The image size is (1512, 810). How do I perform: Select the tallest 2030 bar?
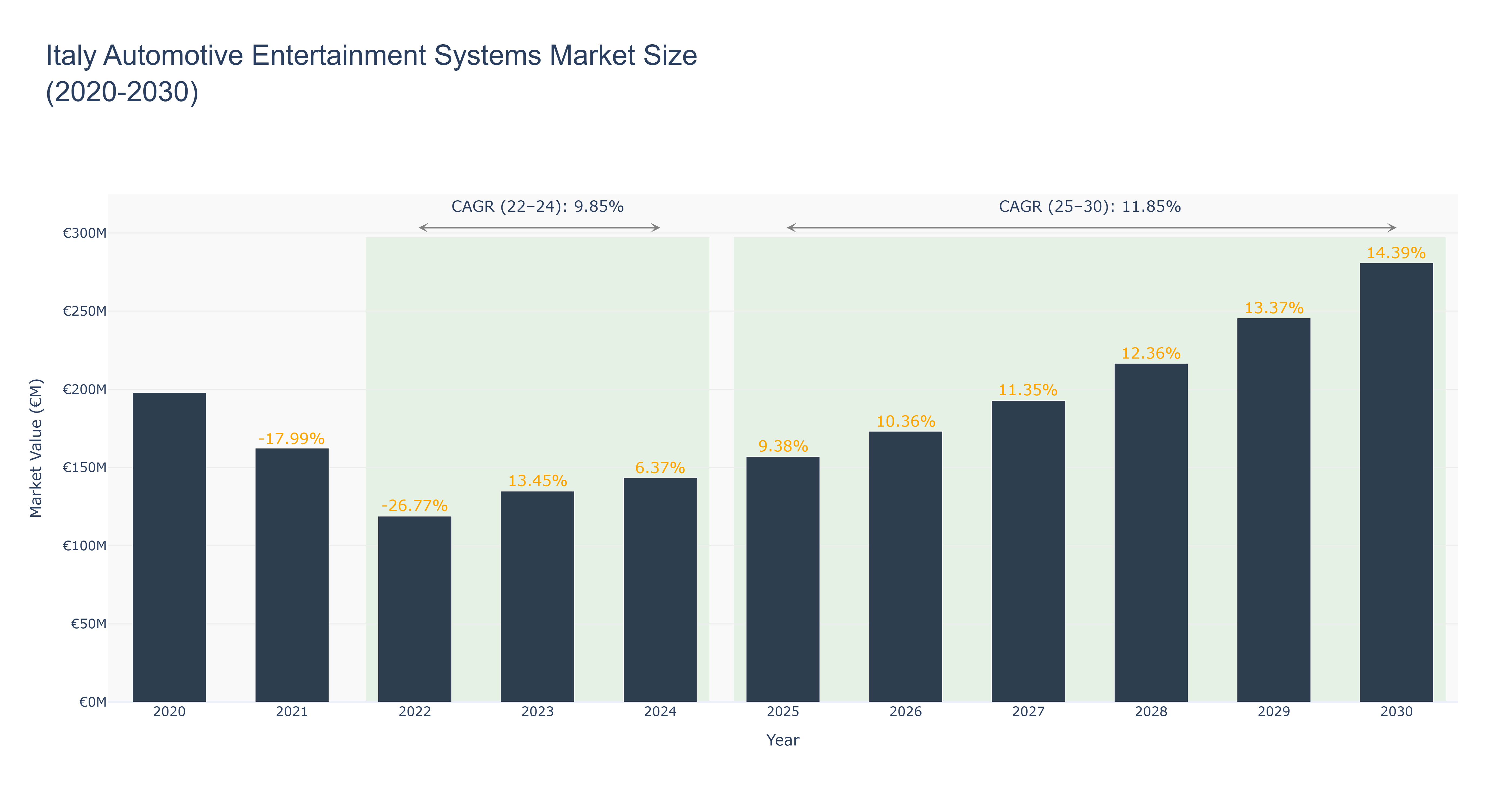click(x=1396, y=482)
